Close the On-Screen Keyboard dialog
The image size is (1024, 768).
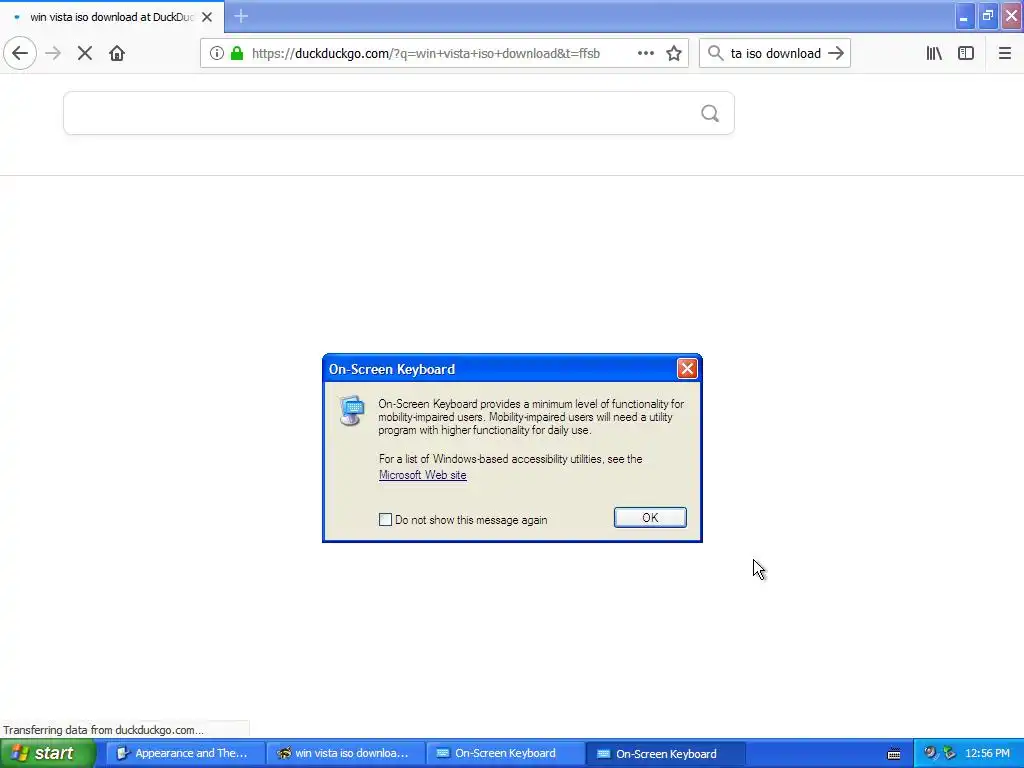click(687, 369)
